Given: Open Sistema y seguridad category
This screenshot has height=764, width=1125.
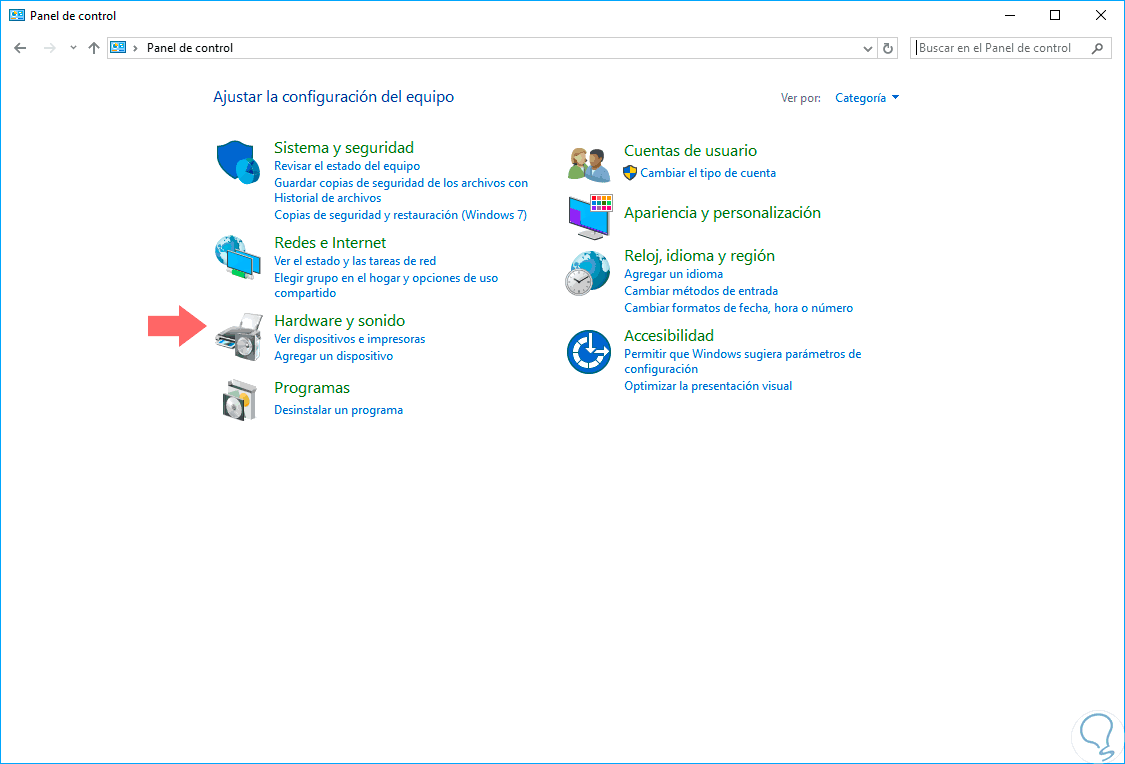Looking at the screenshot, I should click(344, 148).
